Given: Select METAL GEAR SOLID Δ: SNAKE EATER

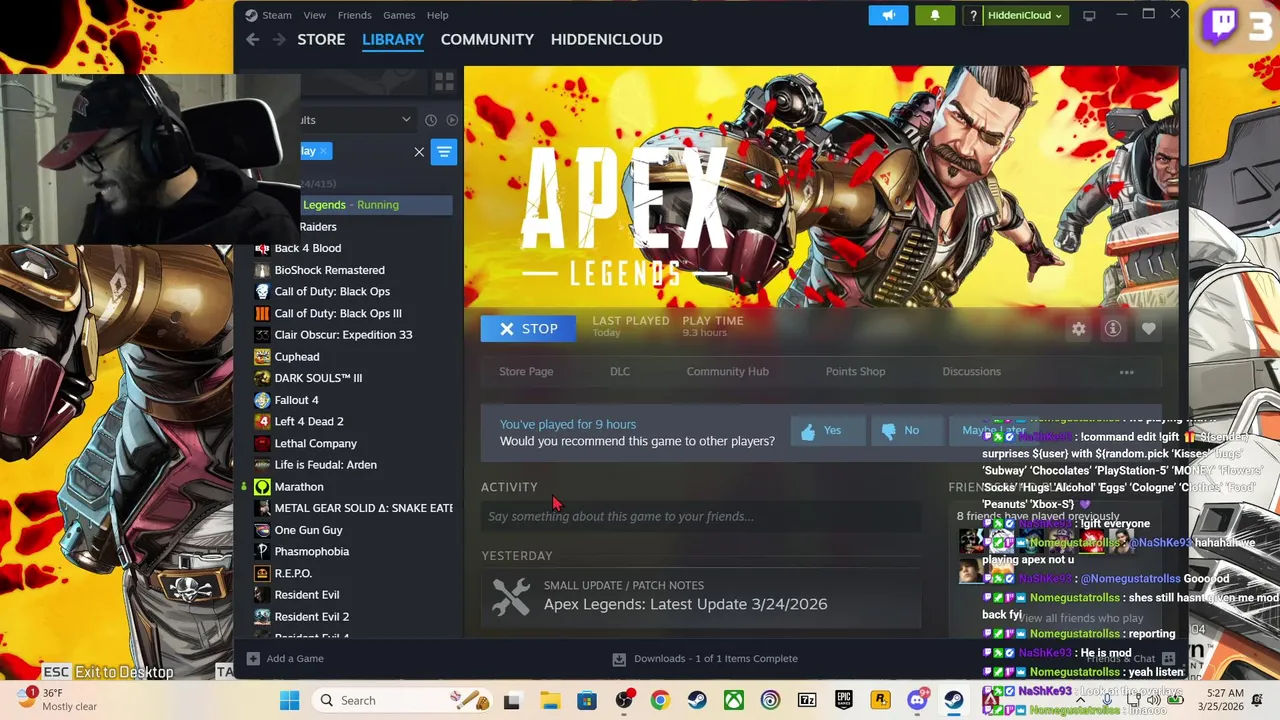Looking at the screenshot, I should [x=363, y=508].
